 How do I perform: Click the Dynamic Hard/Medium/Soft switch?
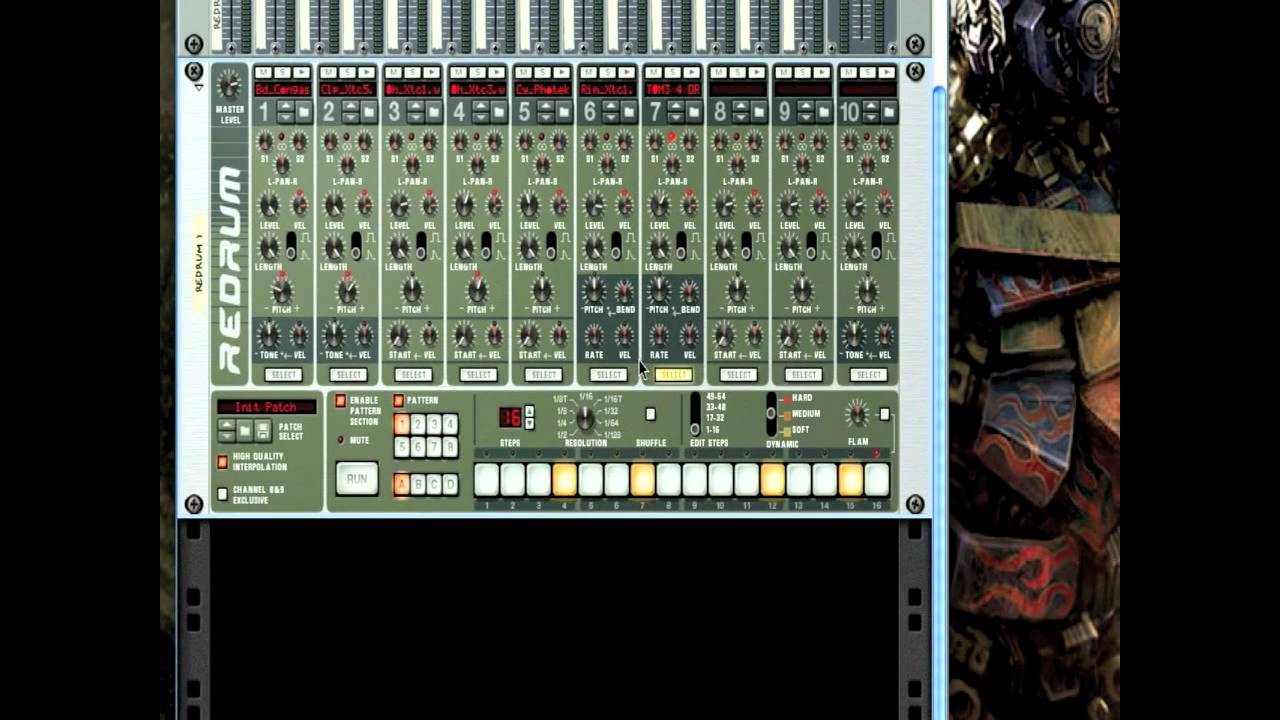coord(771,413)
